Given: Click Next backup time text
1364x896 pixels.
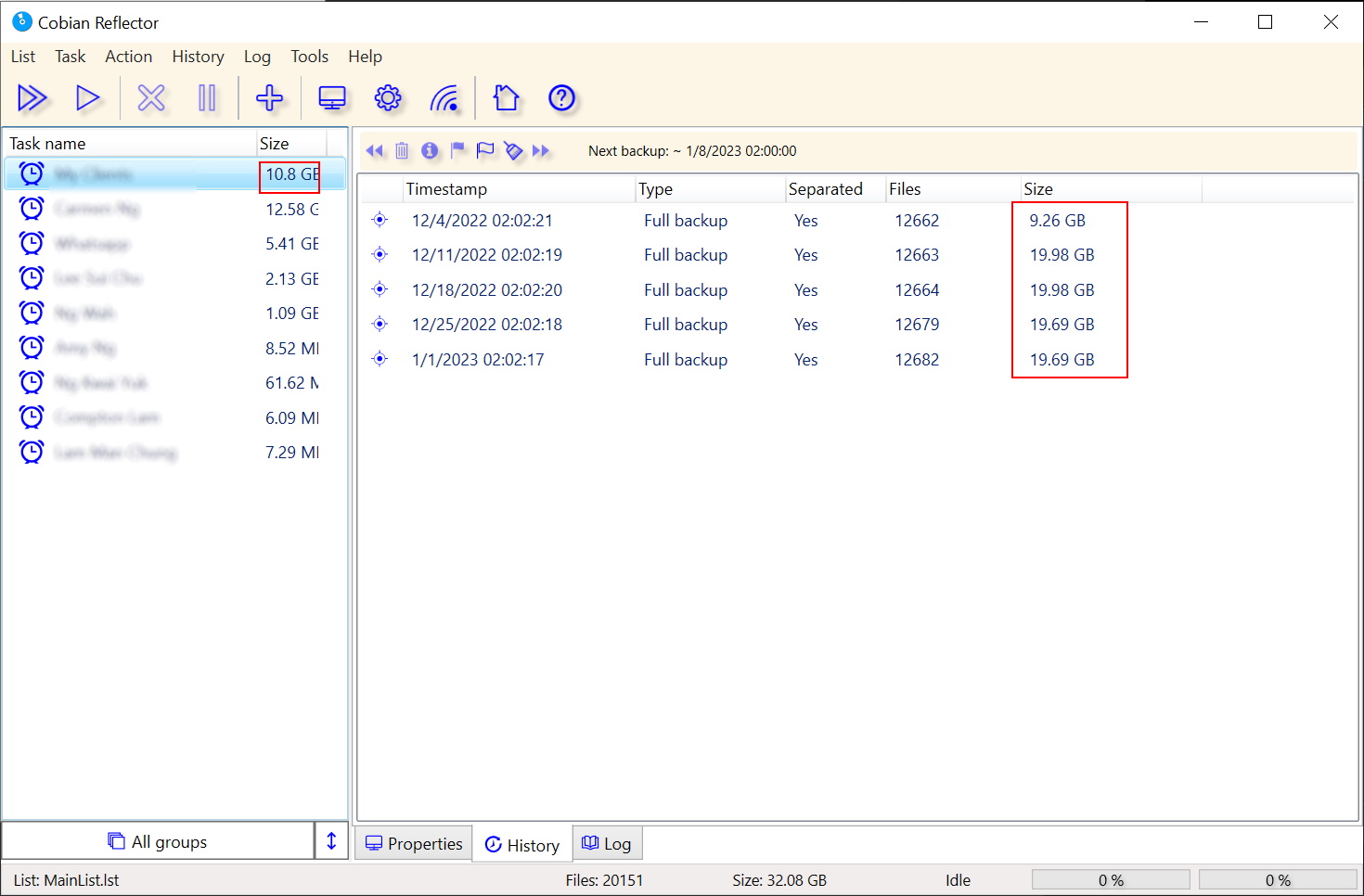Looking at the screenshot, I should click(692, 150).
